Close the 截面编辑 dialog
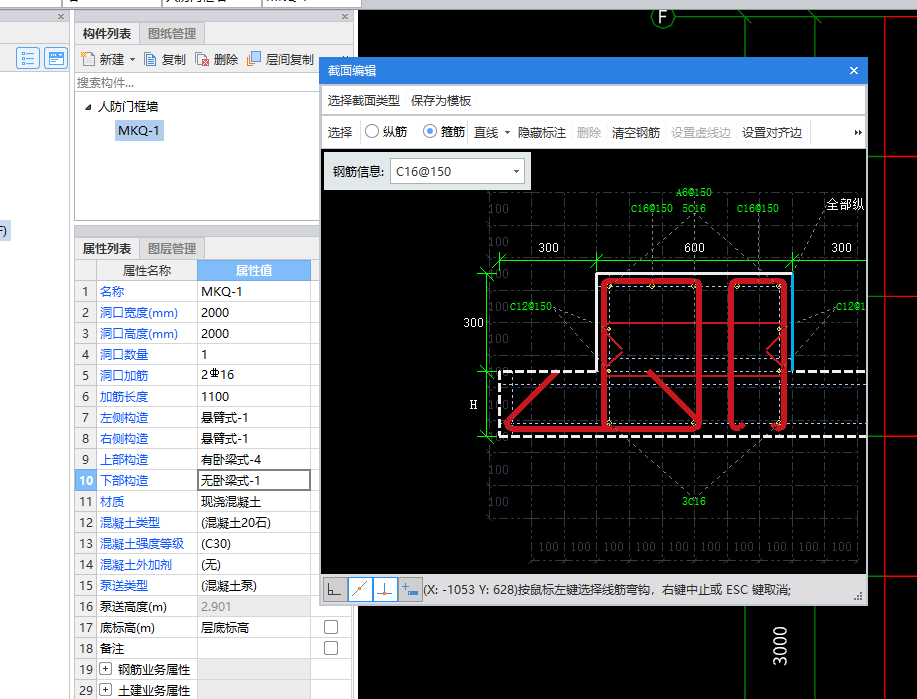Screen dimensions: 917x699 854,71
